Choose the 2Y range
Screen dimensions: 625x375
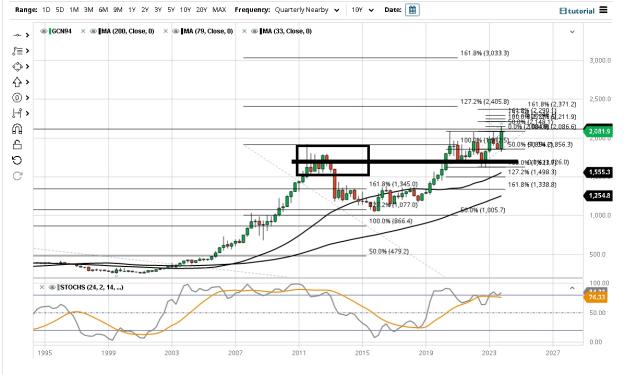pos(145,10)
